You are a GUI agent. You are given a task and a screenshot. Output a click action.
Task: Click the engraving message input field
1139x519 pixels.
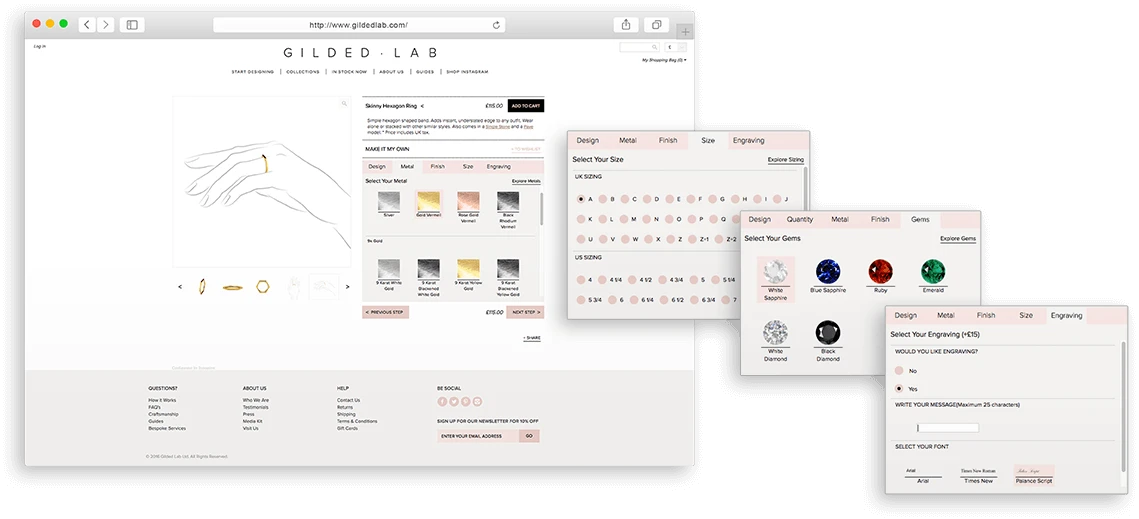947,428
